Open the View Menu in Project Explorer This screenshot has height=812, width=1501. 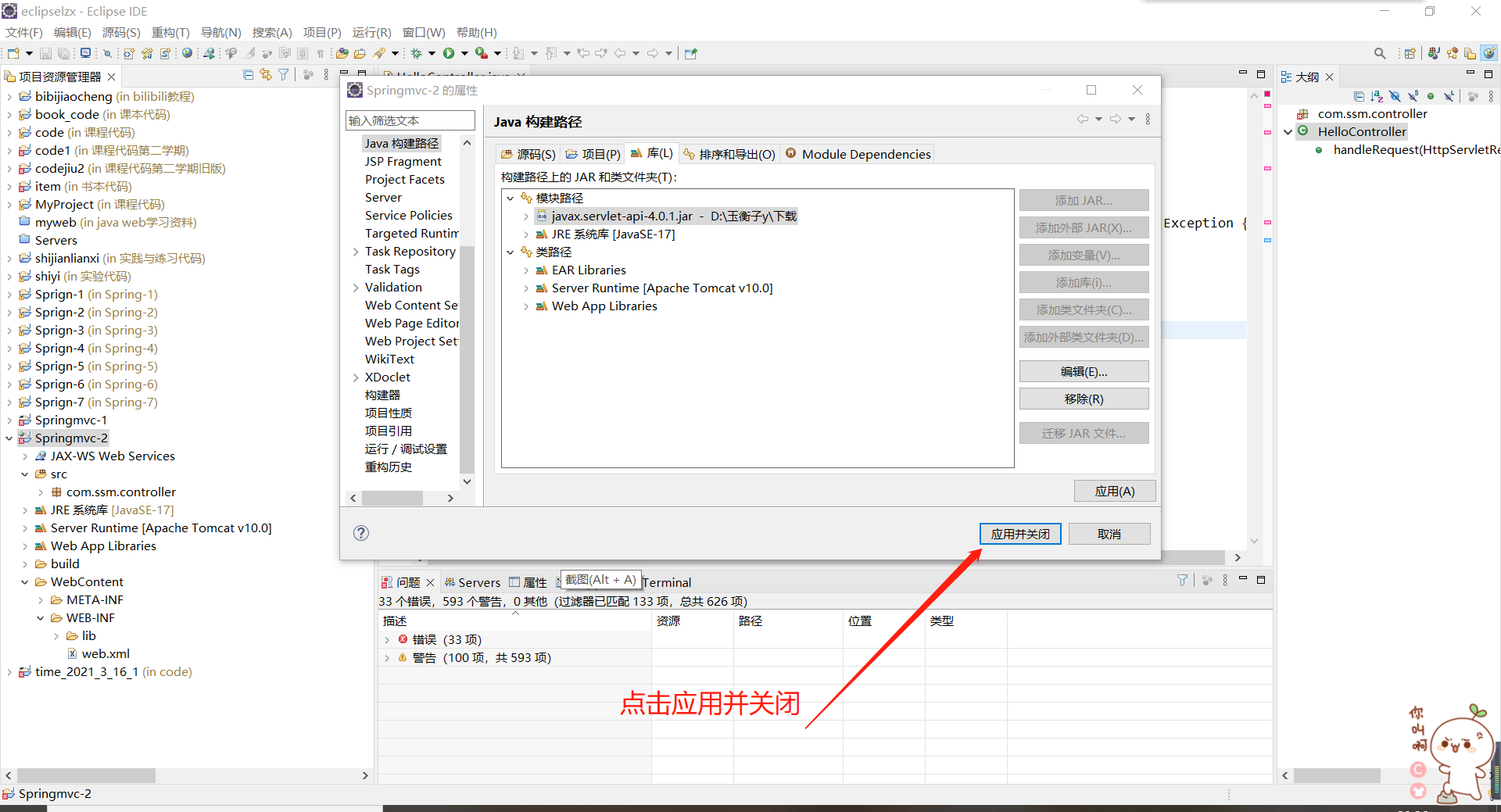tap(326, 75)
